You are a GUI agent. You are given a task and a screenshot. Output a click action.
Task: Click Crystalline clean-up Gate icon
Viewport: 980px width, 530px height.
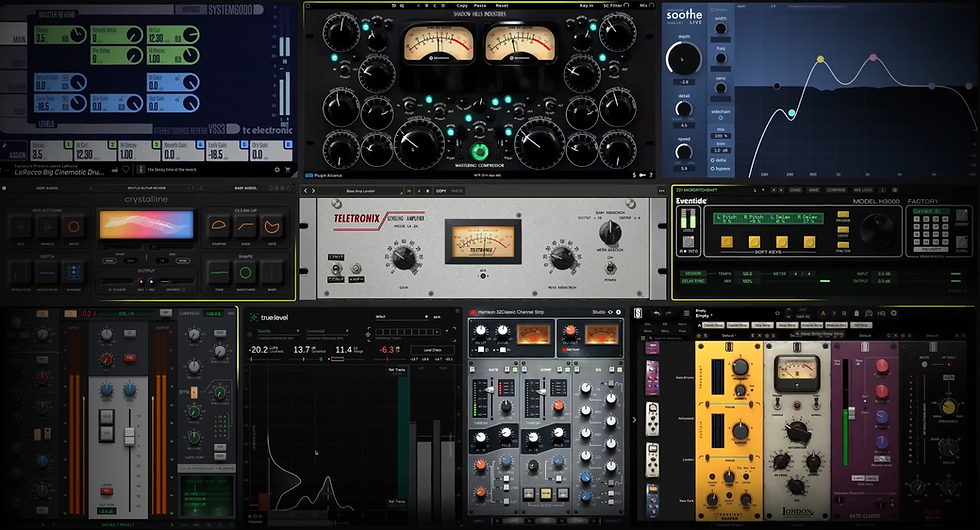(272, 226)
